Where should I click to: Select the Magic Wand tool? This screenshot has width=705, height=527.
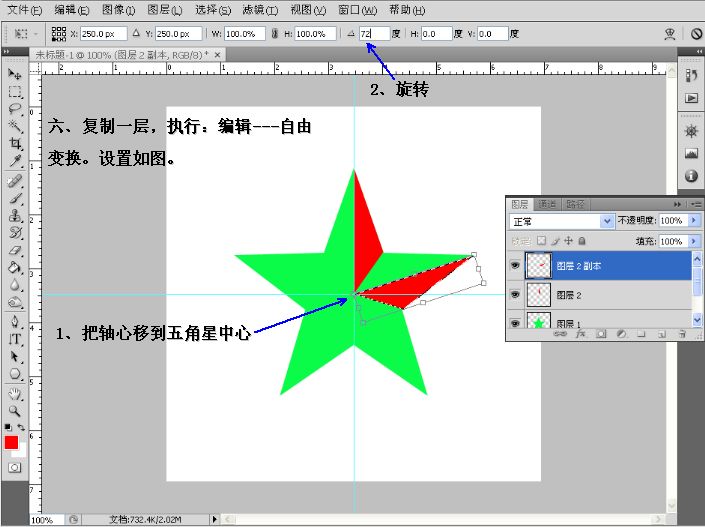(15, 126)
